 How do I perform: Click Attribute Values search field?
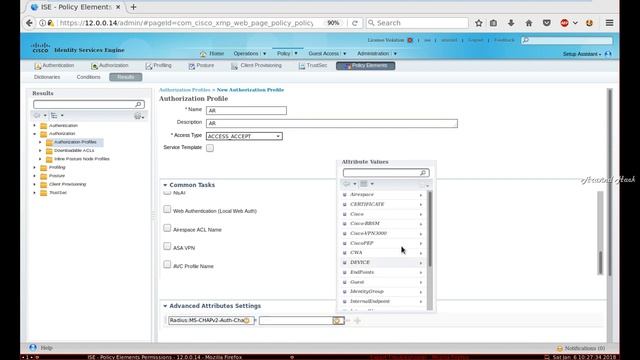coord(386,173)
